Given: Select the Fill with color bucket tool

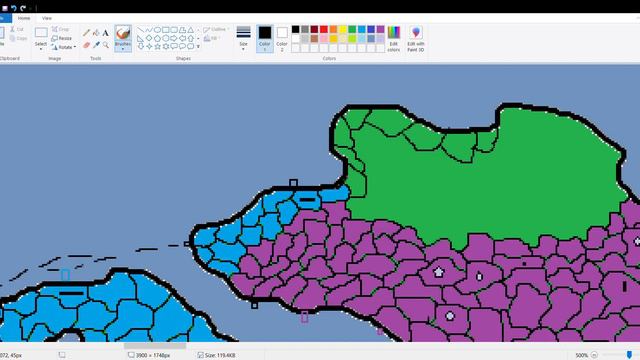Looking at the screenshot, I should [x=96, y=33].
